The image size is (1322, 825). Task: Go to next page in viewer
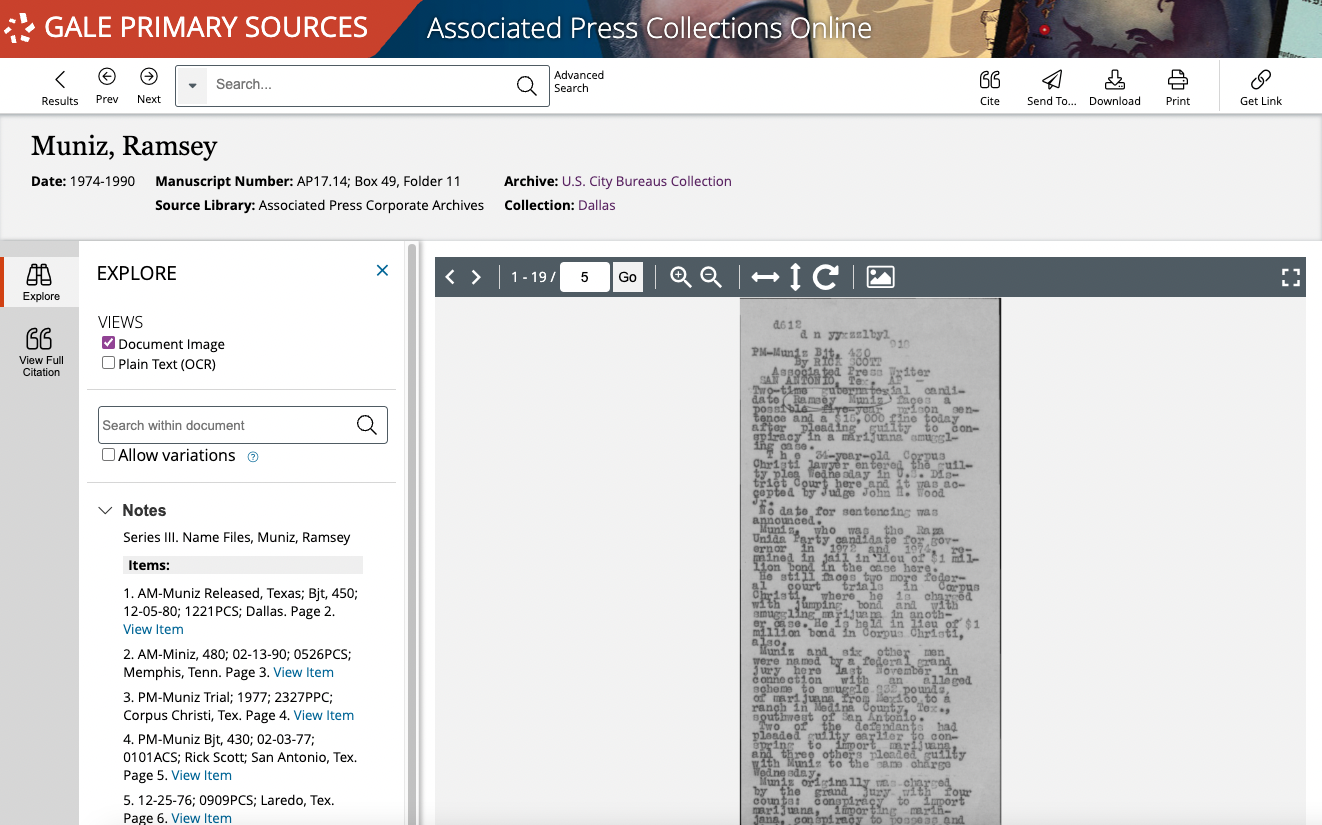(476, 277)
